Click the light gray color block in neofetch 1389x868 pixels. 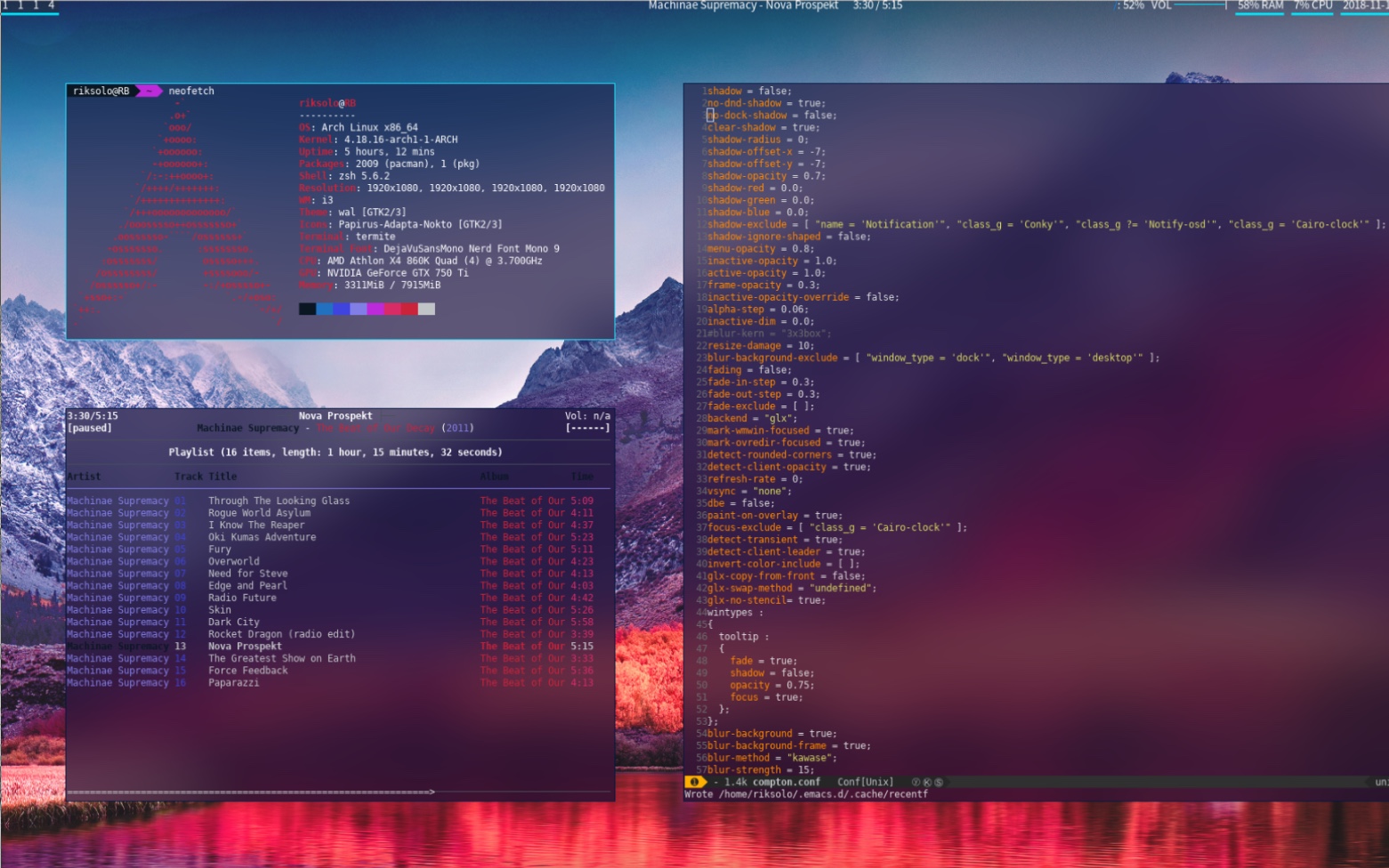coord(426,309)
